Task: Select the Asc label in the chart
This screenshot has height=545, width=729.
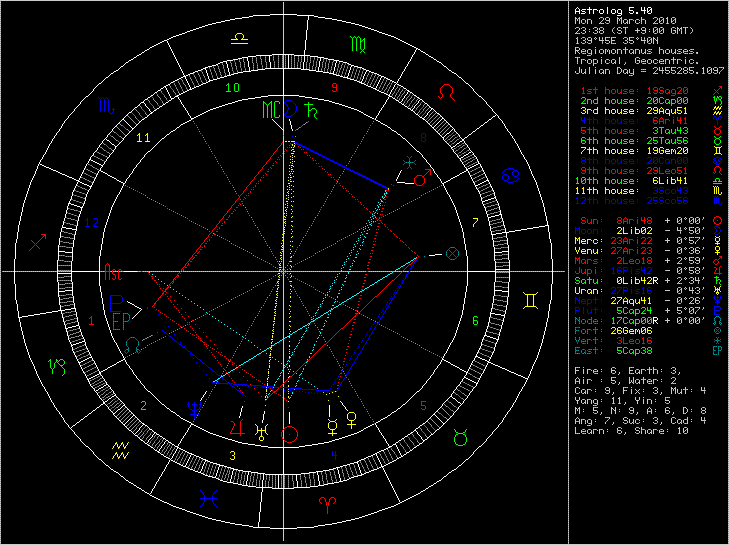Action: pyautogui.click(x=113, y=272)
